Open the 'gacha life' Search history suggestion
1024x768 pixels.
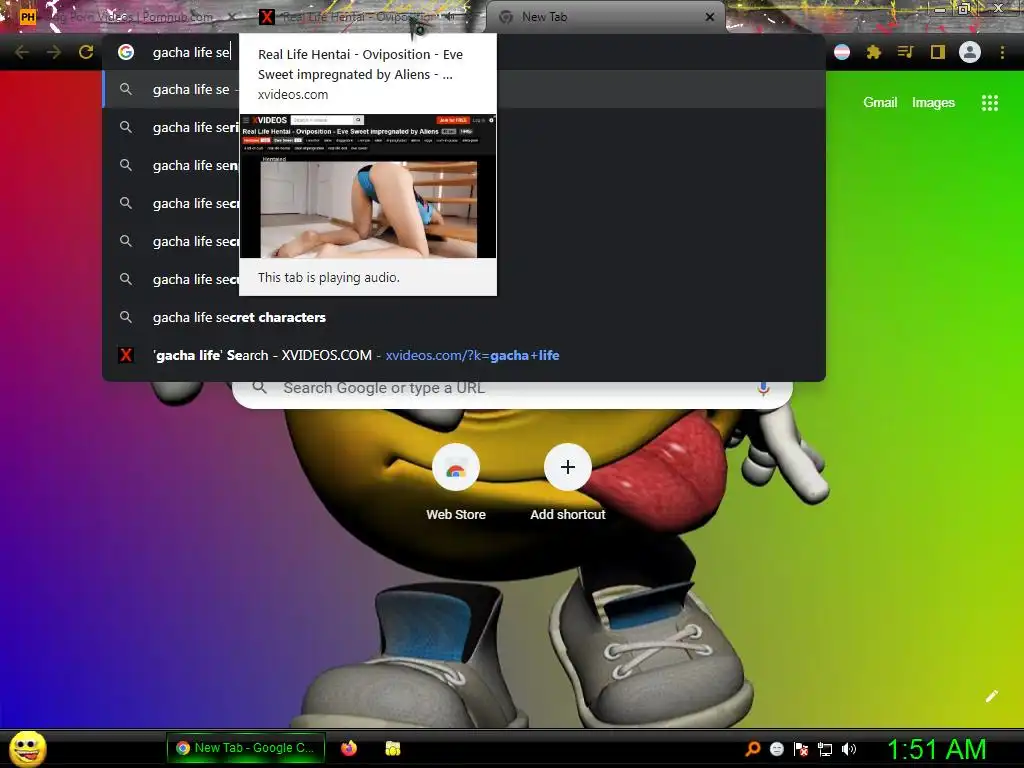(464, 355)
